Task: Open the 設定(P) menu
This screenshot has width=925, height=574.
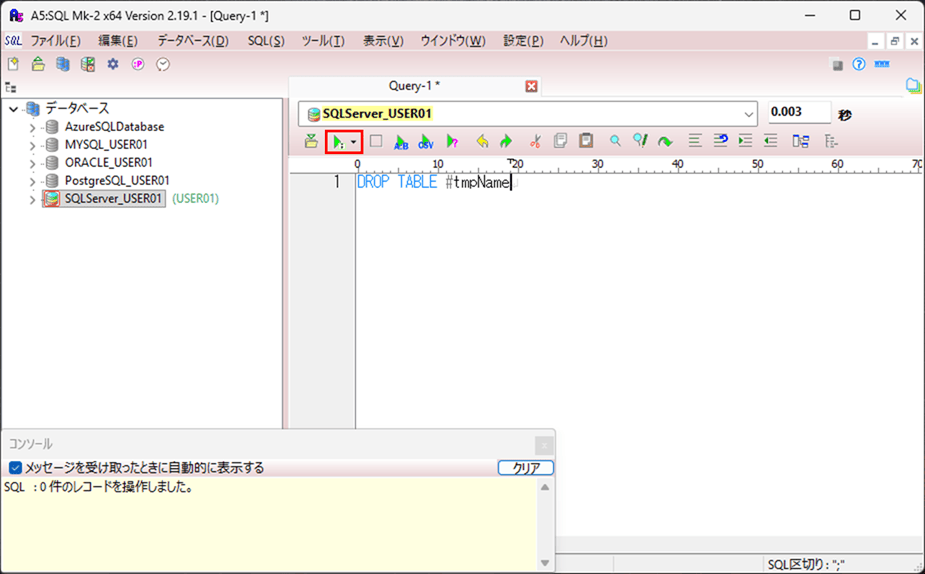Action: (523, 41)
